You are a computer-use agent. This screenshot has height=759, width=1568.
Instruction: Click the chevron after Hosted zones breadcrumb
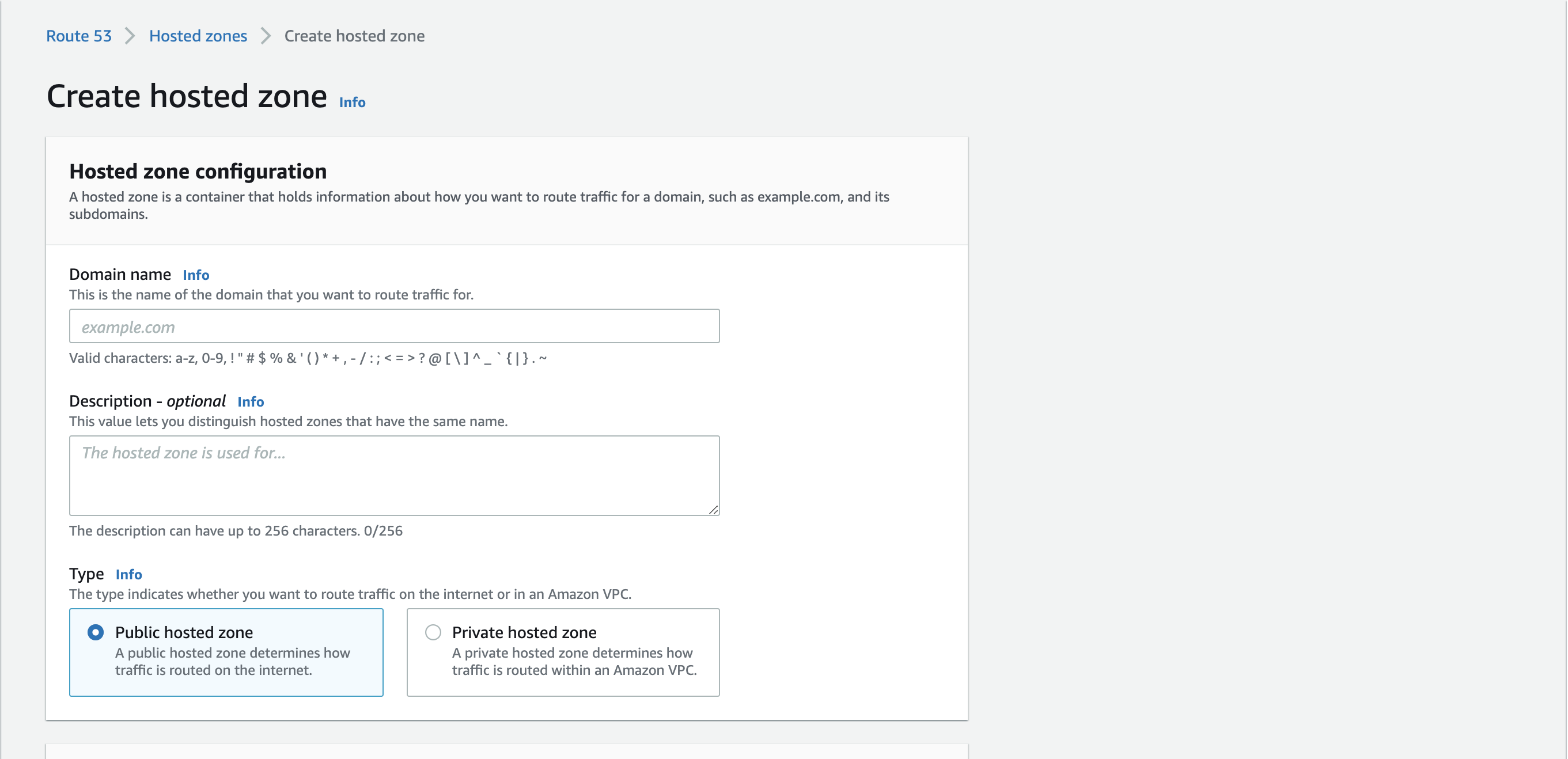(x=266, y=36)
